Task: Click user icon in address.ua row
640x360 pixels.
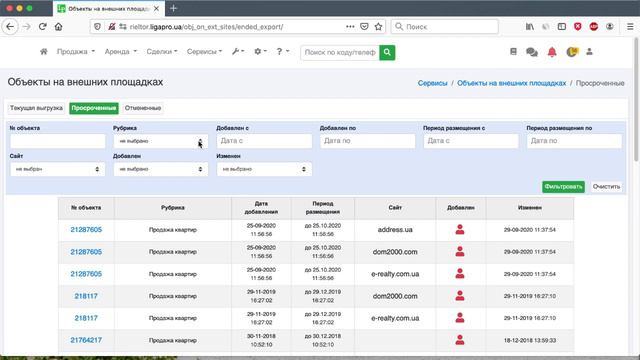Action: (x=460, y=229)
